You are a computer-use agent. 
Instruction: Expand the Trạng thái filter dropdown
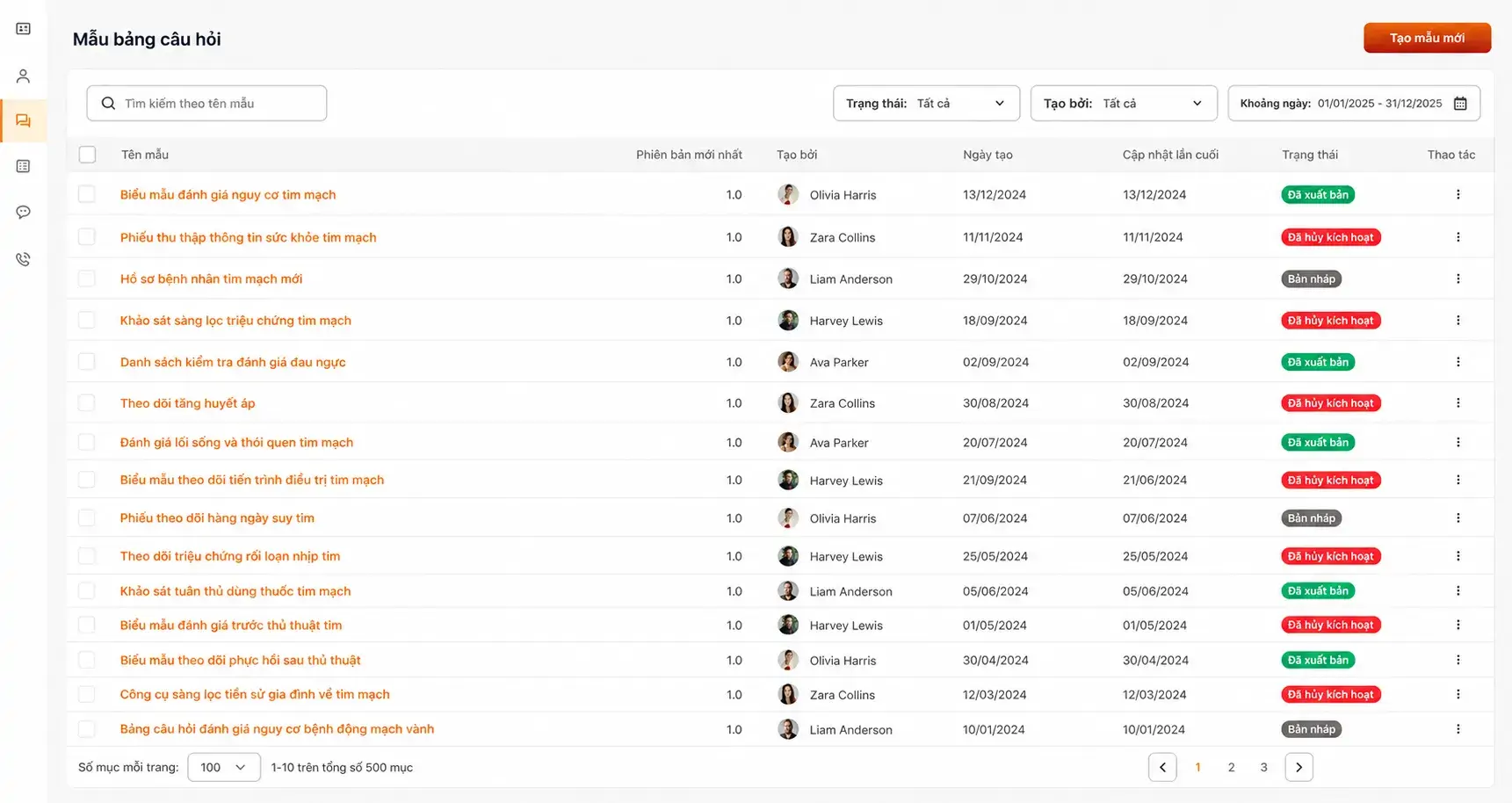926,104
